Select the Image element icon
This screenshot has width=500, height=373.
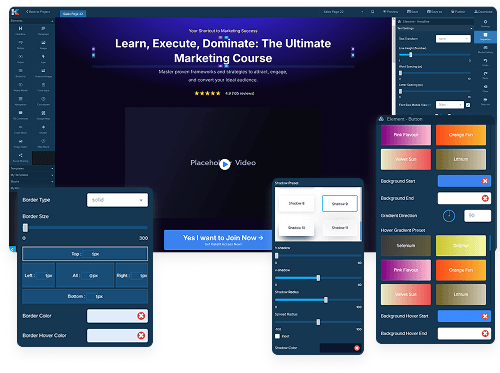(x=43, y=43)
